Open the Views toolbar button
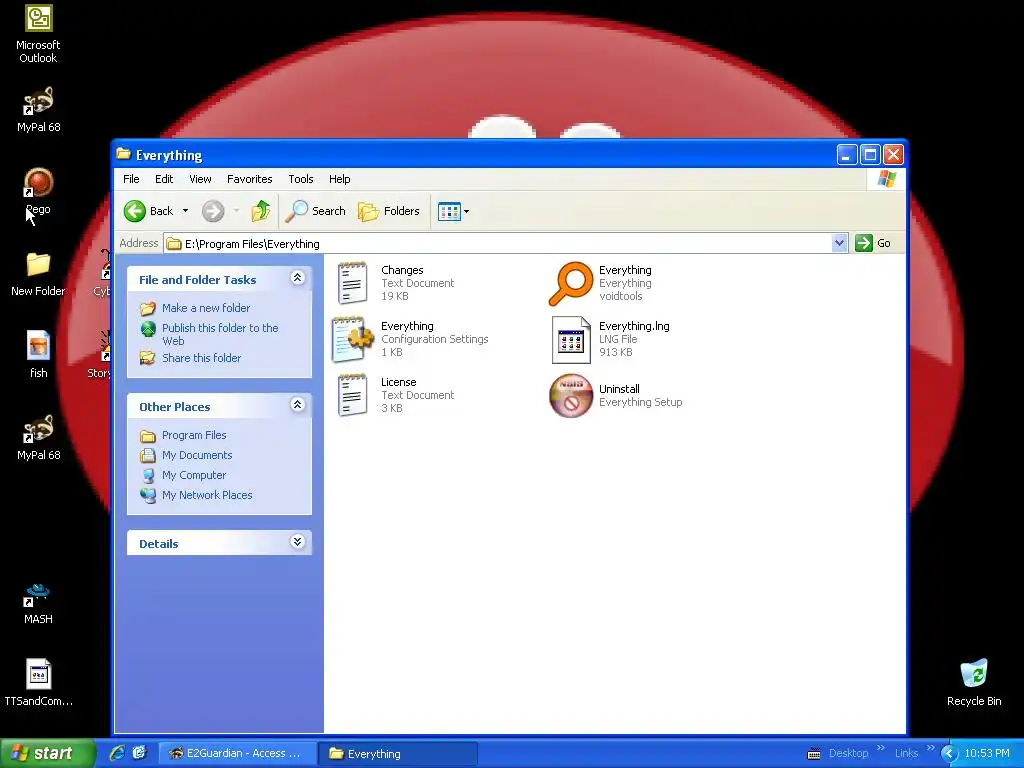Image resolution: width=1024 pixels, height=768 pixels. tap(449, 211)
